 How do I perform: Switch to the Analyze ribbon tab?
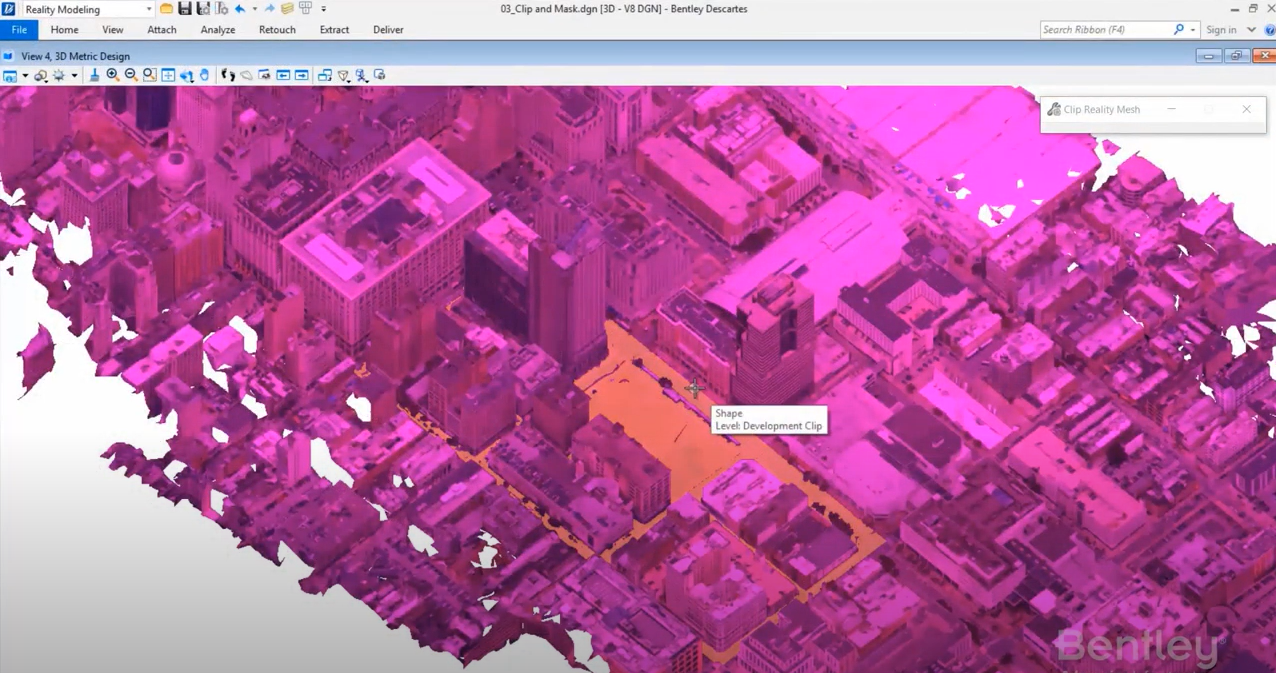(x=218, y=30)
